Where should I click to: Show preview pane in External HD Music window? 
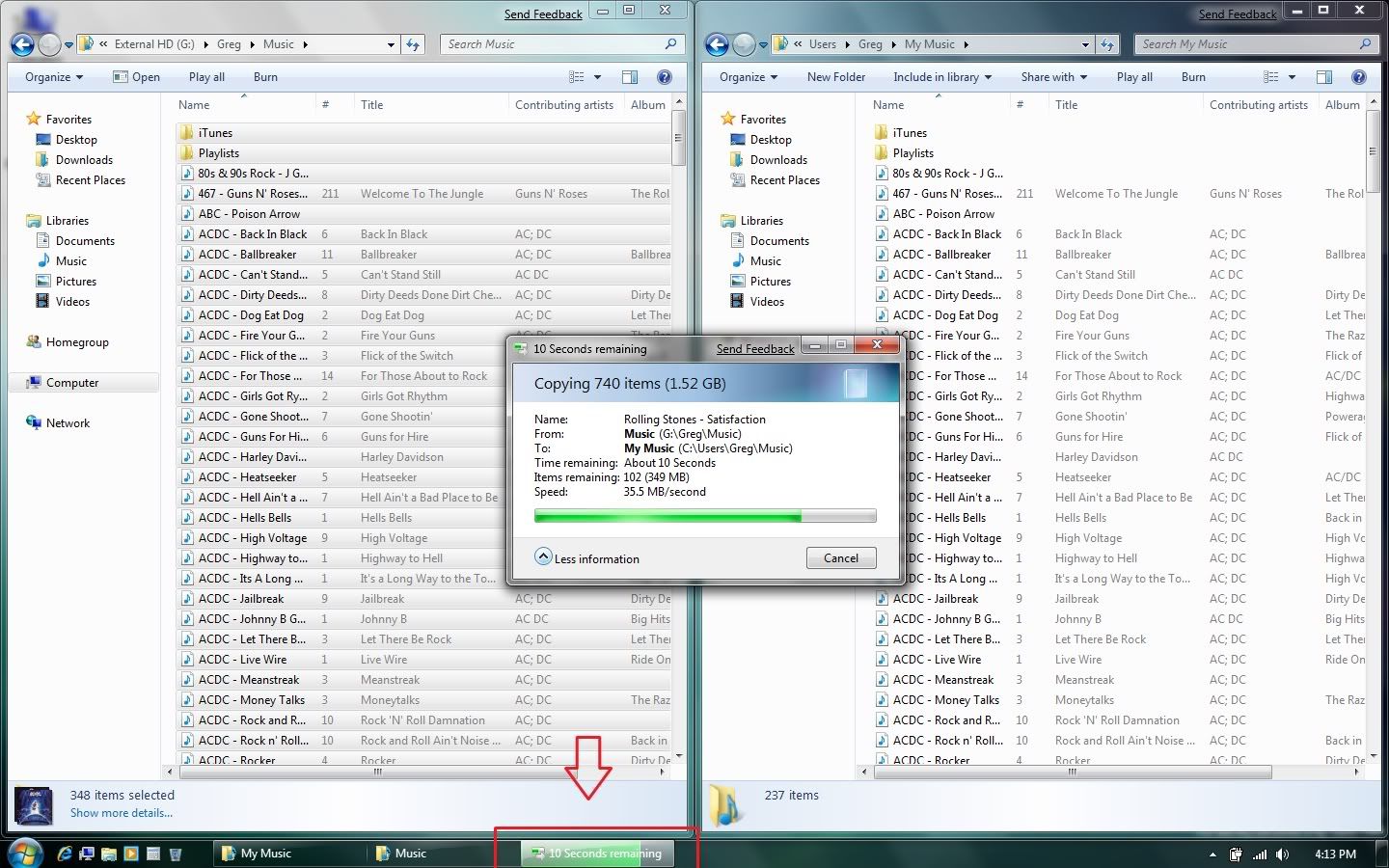click(x=630, y=77)
